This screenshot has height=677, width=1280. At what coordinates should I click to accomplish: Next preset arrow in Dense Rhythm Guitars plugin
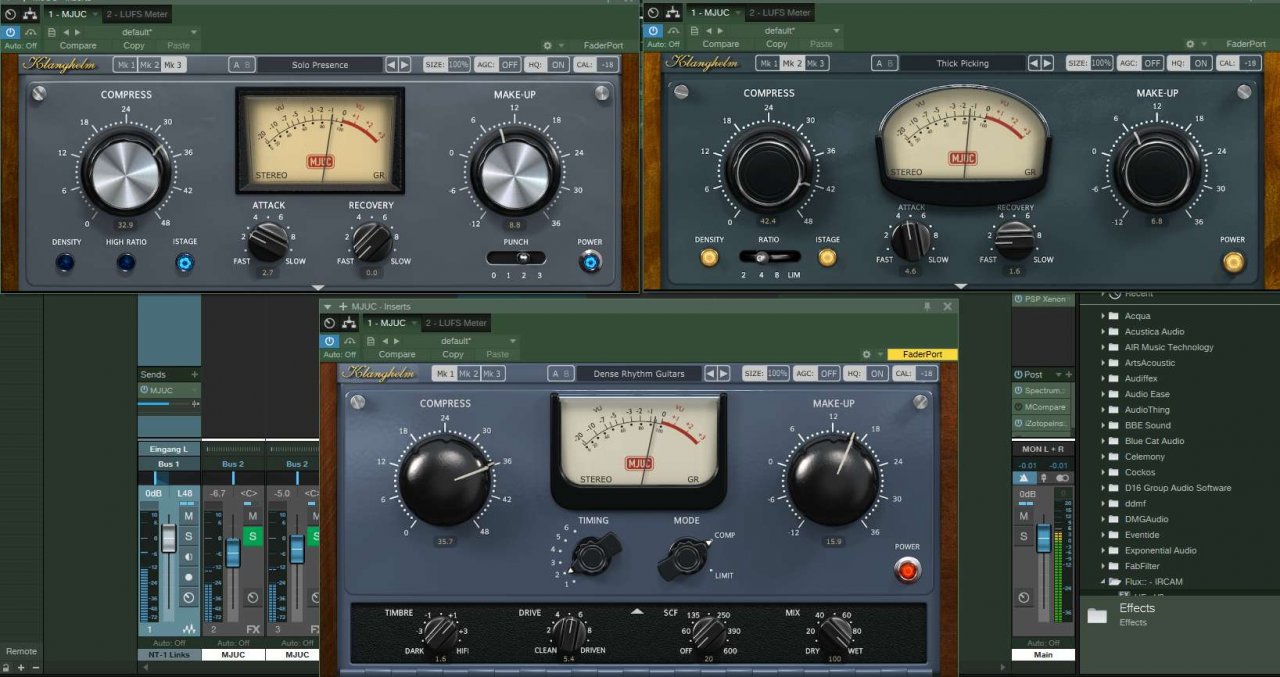[x=723, y=373]
